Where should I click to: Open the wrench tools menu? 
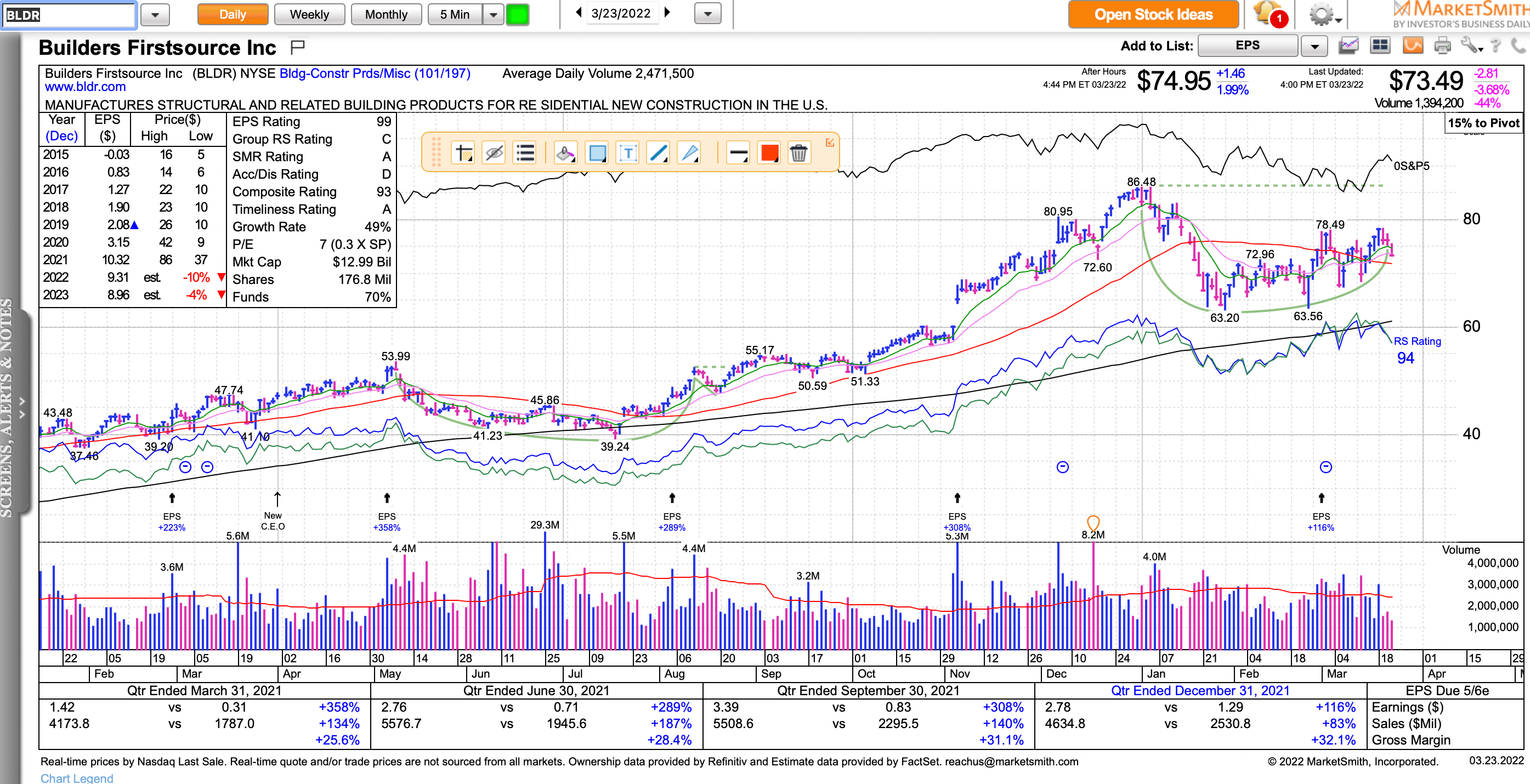tap(1472, 45)
